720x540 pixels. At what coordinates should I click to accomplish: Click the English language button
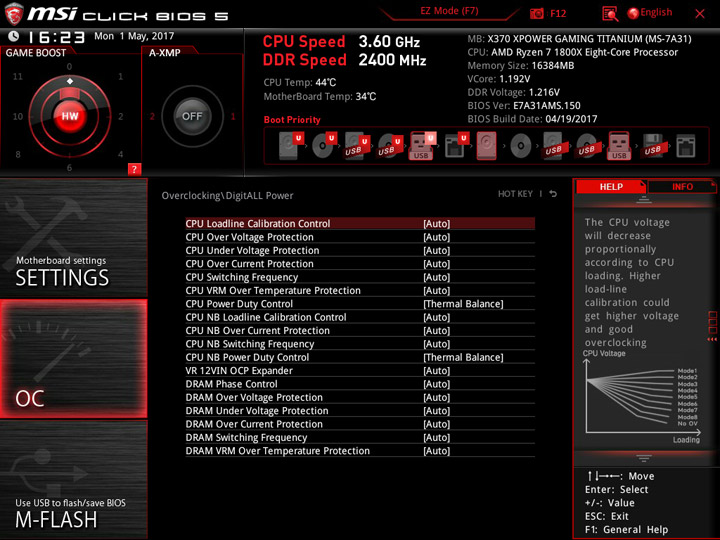(x=656, y=12)
